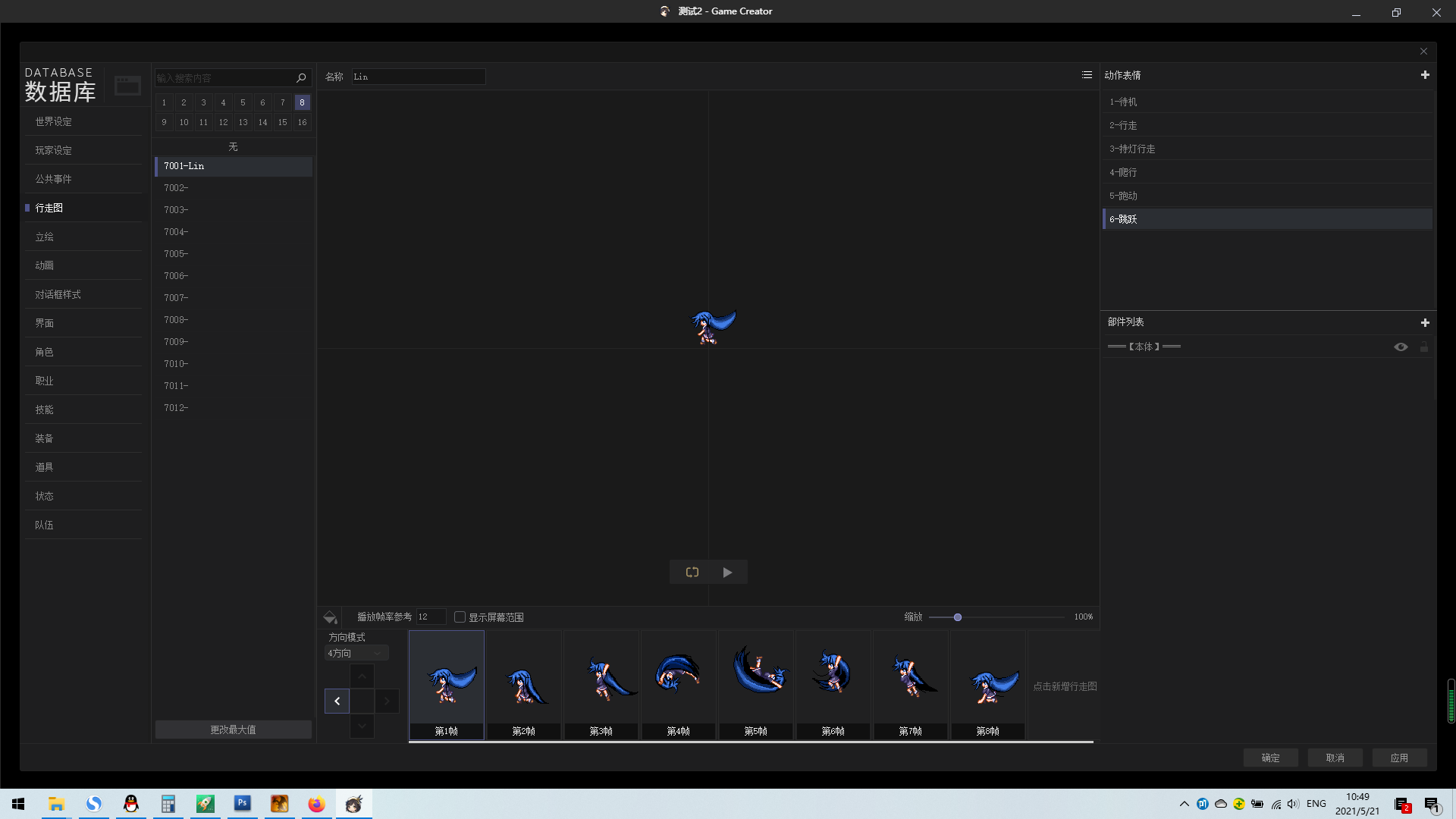Open Windows Start menu
Screen dimensions: 1456x819
[18, 803]
